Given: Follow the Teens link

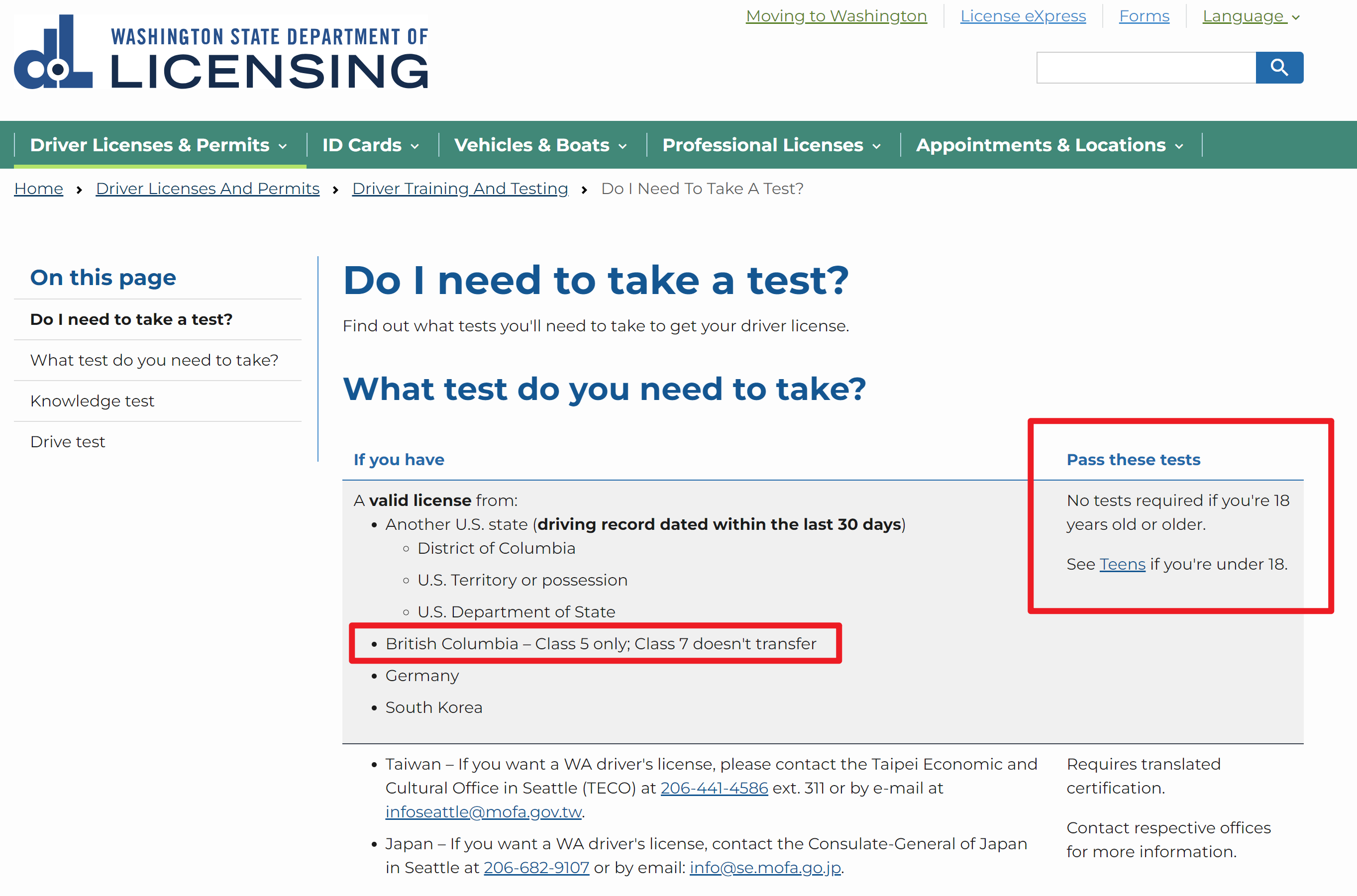Looking at the screenshot, I should pos(1122,564).
